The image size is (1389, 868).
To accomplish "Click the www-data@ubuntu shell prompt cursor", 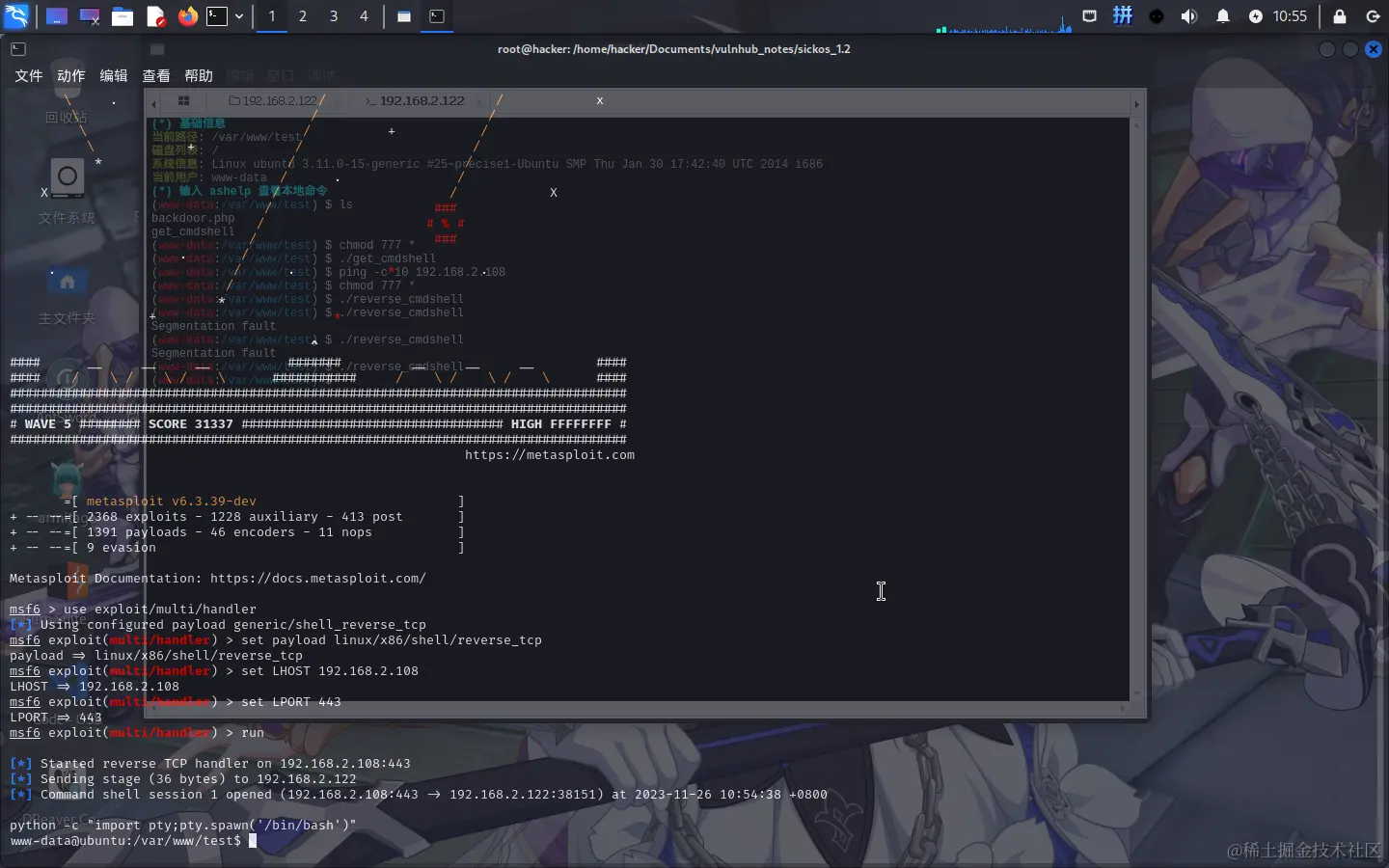I will (x=253, y=841).
